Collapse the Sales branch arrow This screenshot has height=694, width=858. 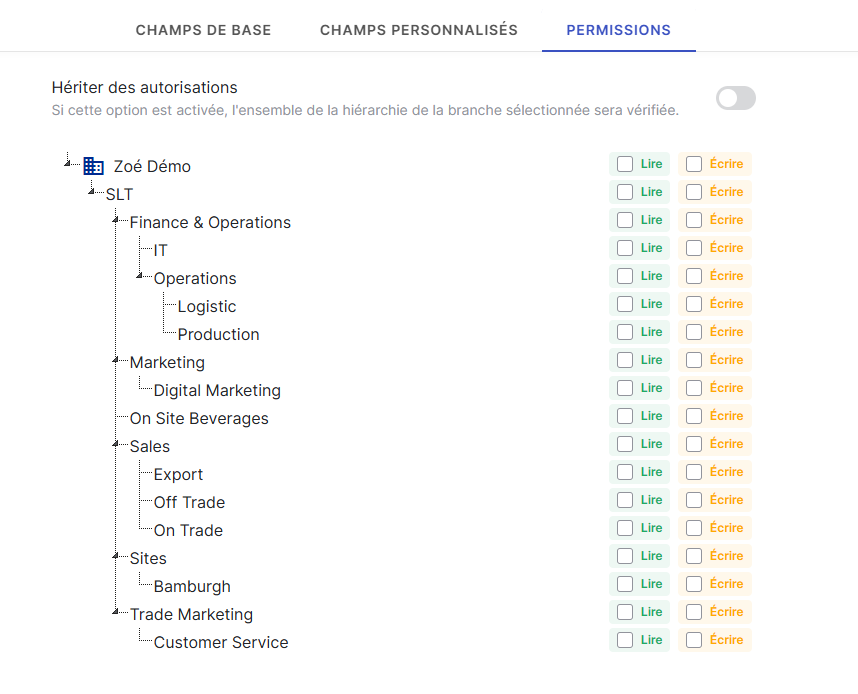[x=116, y=443]
